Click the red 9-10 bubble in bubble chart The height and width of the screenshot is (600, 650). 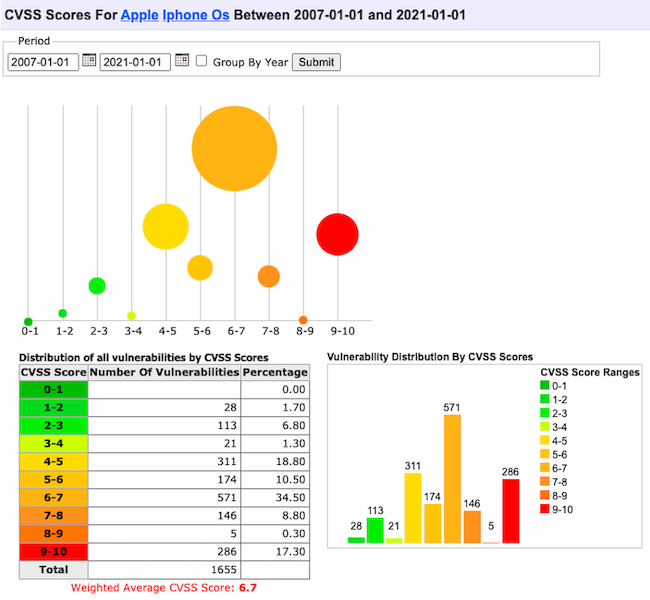337,234
